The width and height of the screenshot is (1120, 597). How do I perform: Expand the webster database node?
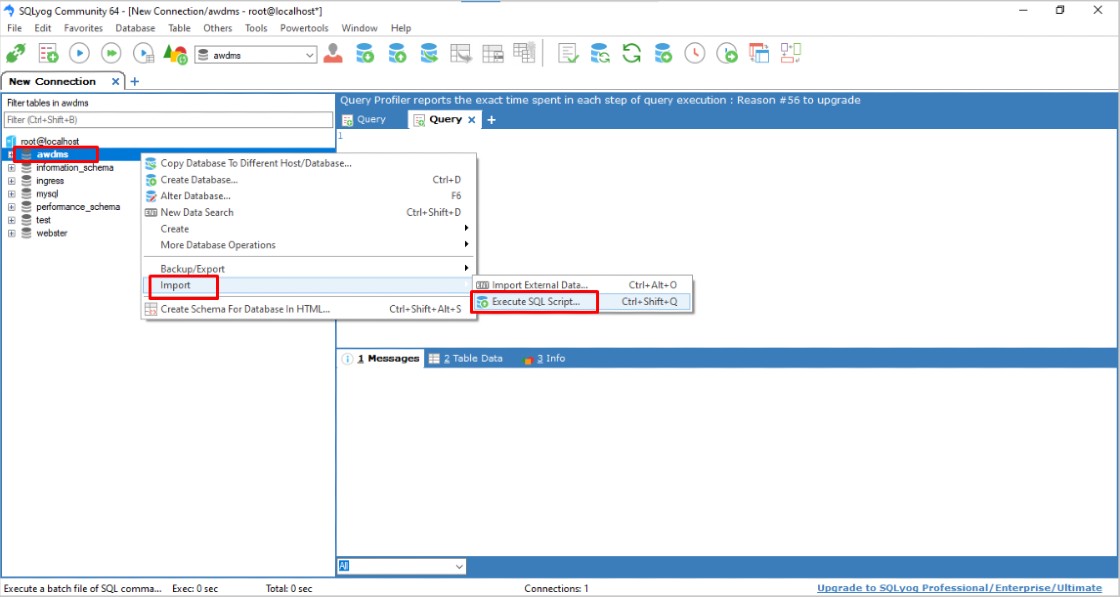11,233
